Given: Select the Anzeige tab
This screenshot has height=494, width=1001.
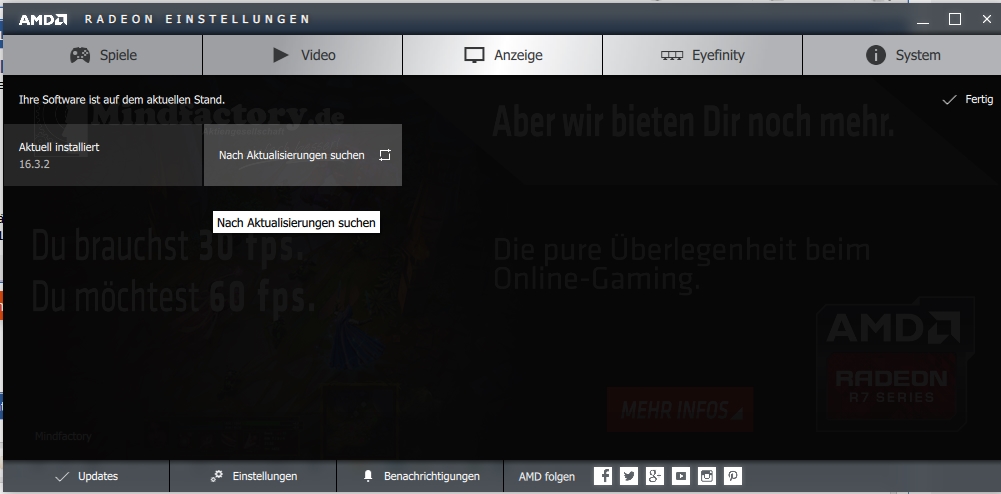Looking at the screenshot, I should (502, 55).
